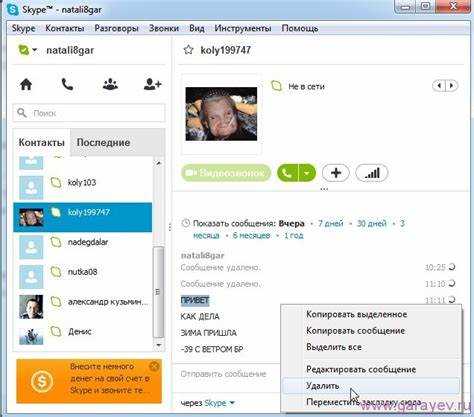The height and width of the screenshot is (417, 474).
Task: Open the Skype Home icon
Action: (x=26, y=84)
